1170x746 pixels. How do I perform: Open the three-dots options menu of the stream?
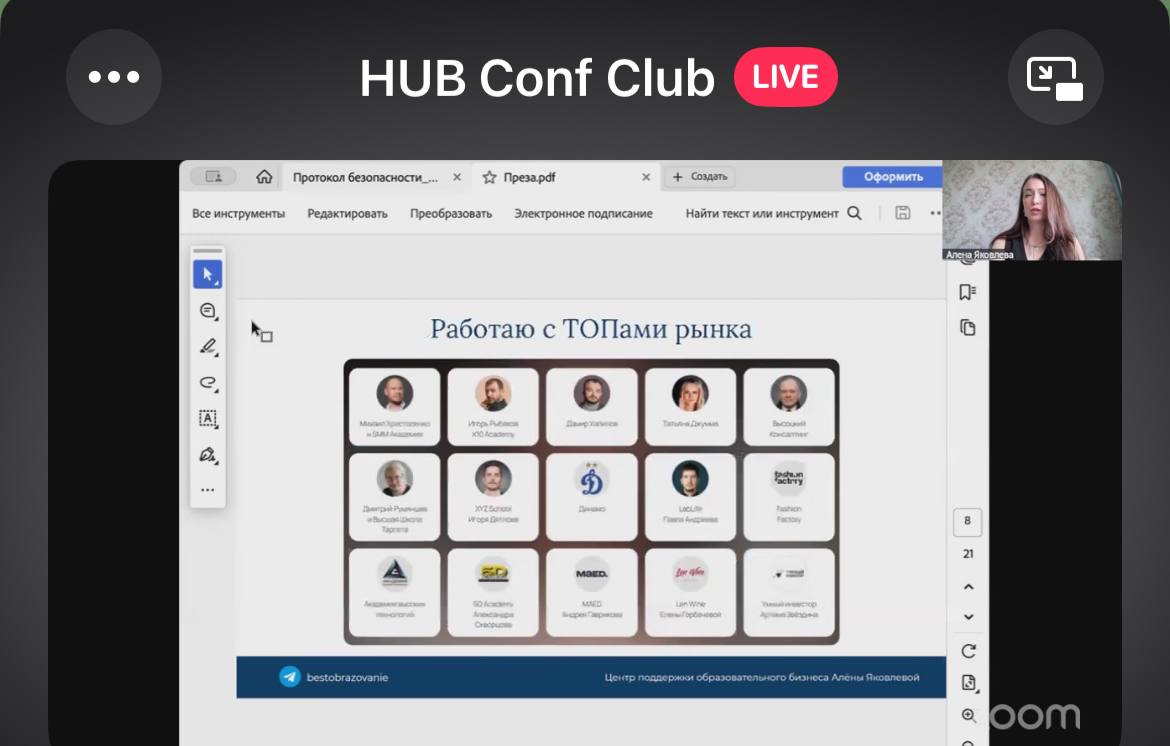pyautogui.click(x=113, y=77)
